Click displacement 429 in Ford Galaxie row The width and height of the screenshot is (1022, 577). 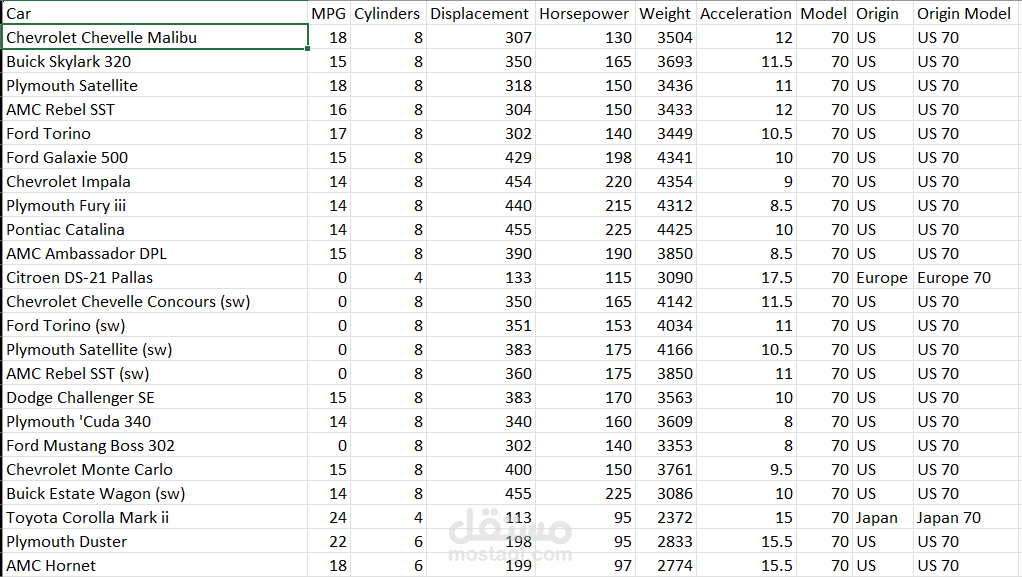tap(481, 157)
